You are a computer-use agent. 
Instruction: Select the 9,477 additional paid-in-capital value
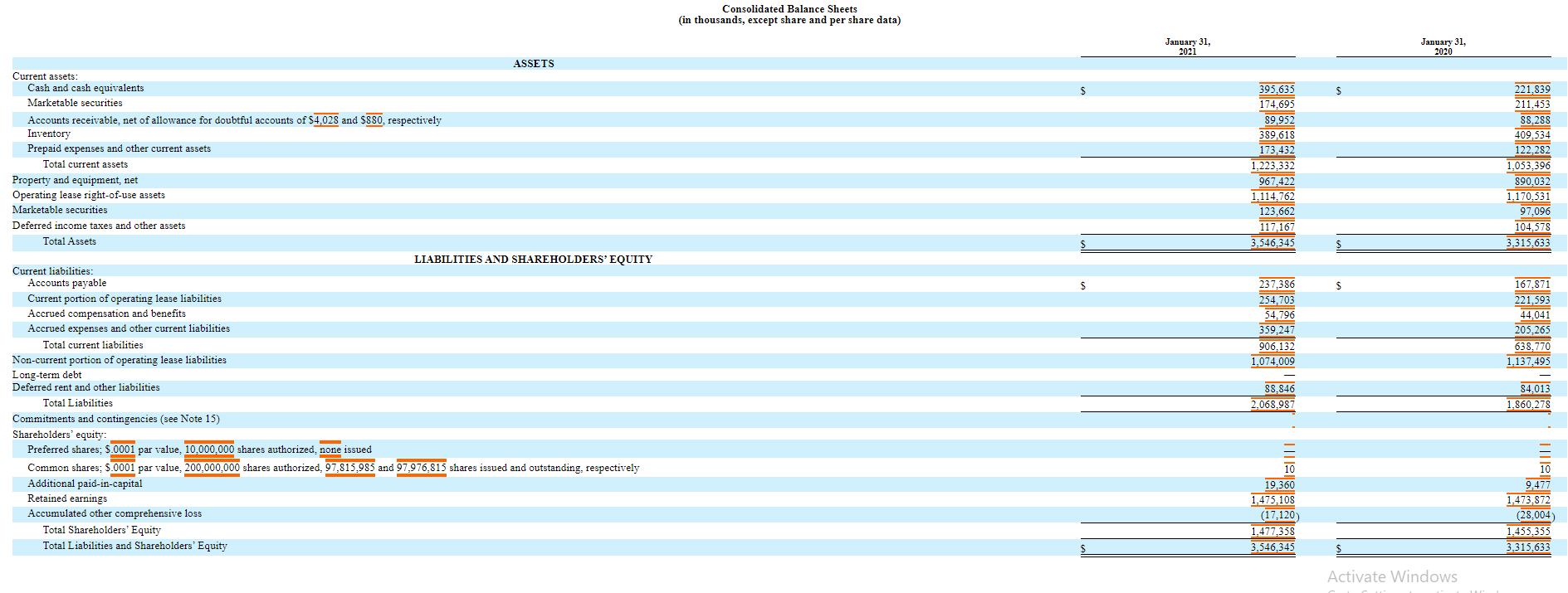tap(1537, 485)
